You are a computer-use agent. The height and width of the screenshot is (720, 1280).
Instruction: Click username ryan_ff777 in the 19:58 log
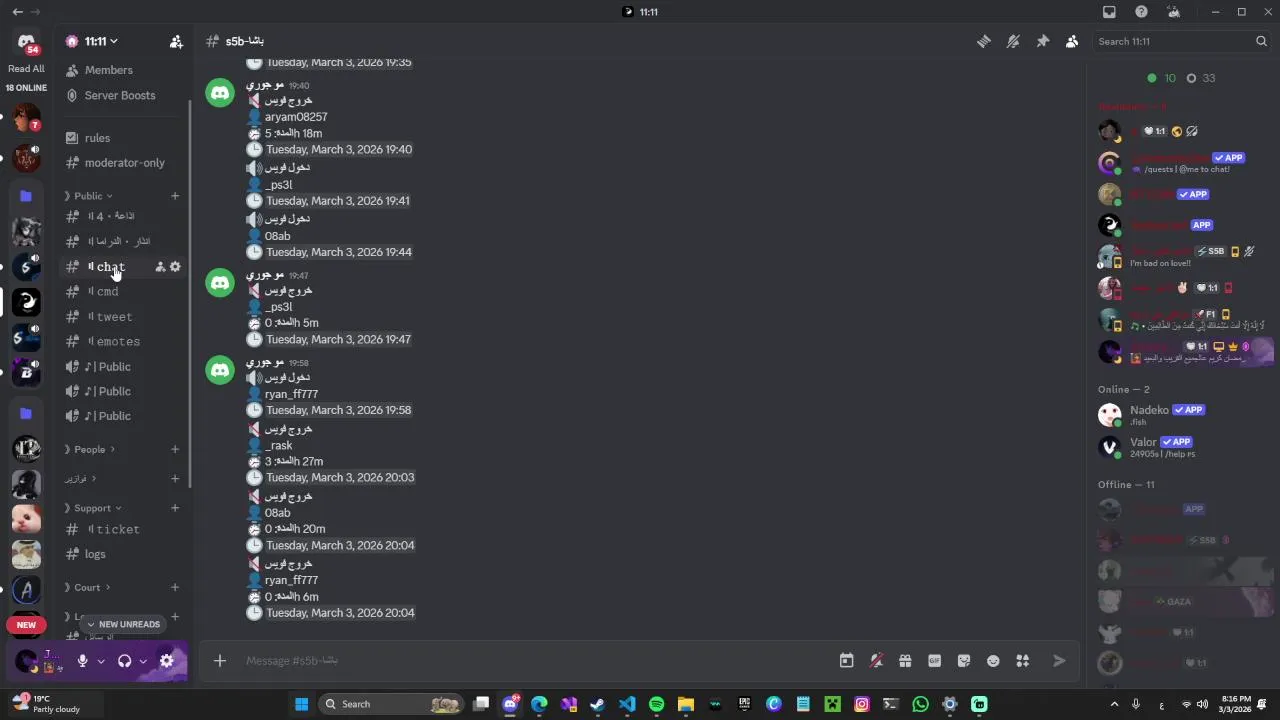[291, 394]
